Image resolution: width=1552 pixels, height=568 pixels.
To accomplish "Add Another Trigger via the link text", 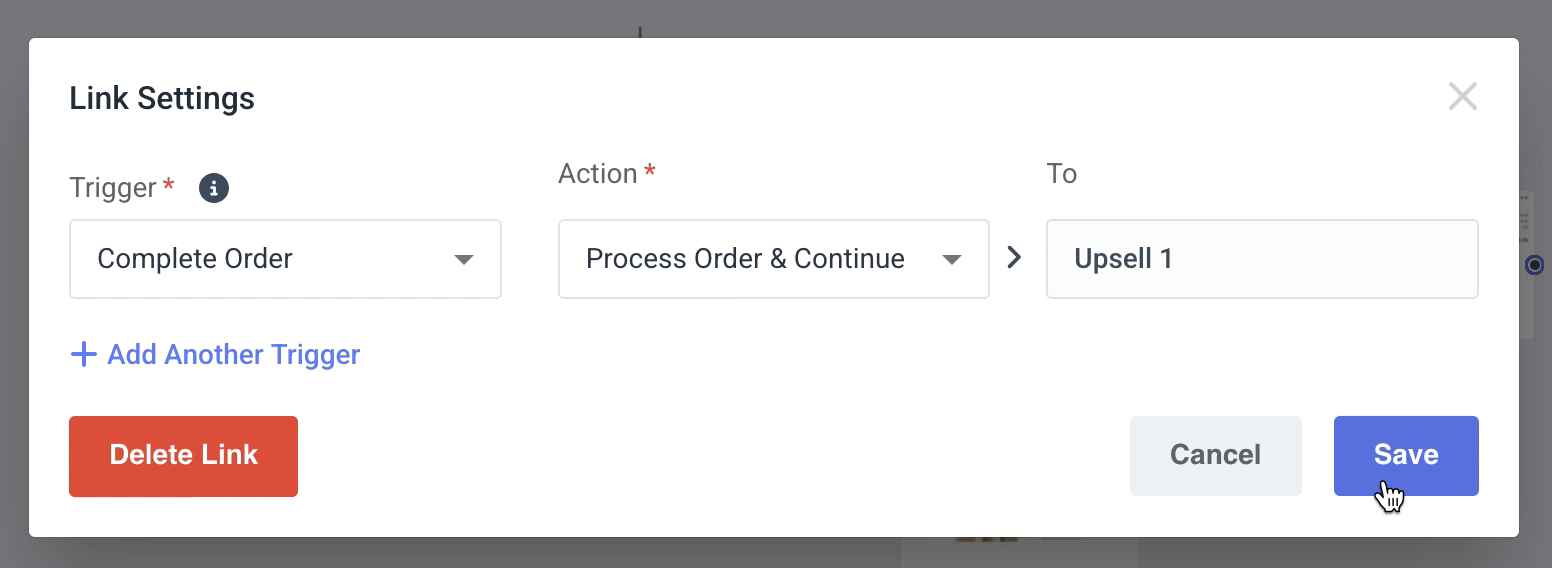I will pos(233,354).
